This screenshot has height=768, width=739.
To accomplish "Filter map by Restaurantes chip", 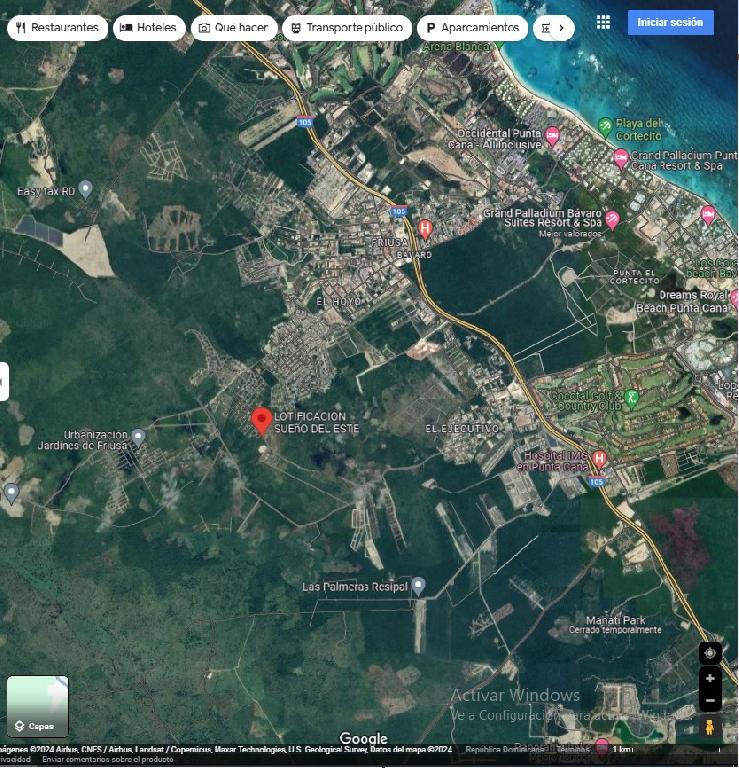I will coord(57,27).
